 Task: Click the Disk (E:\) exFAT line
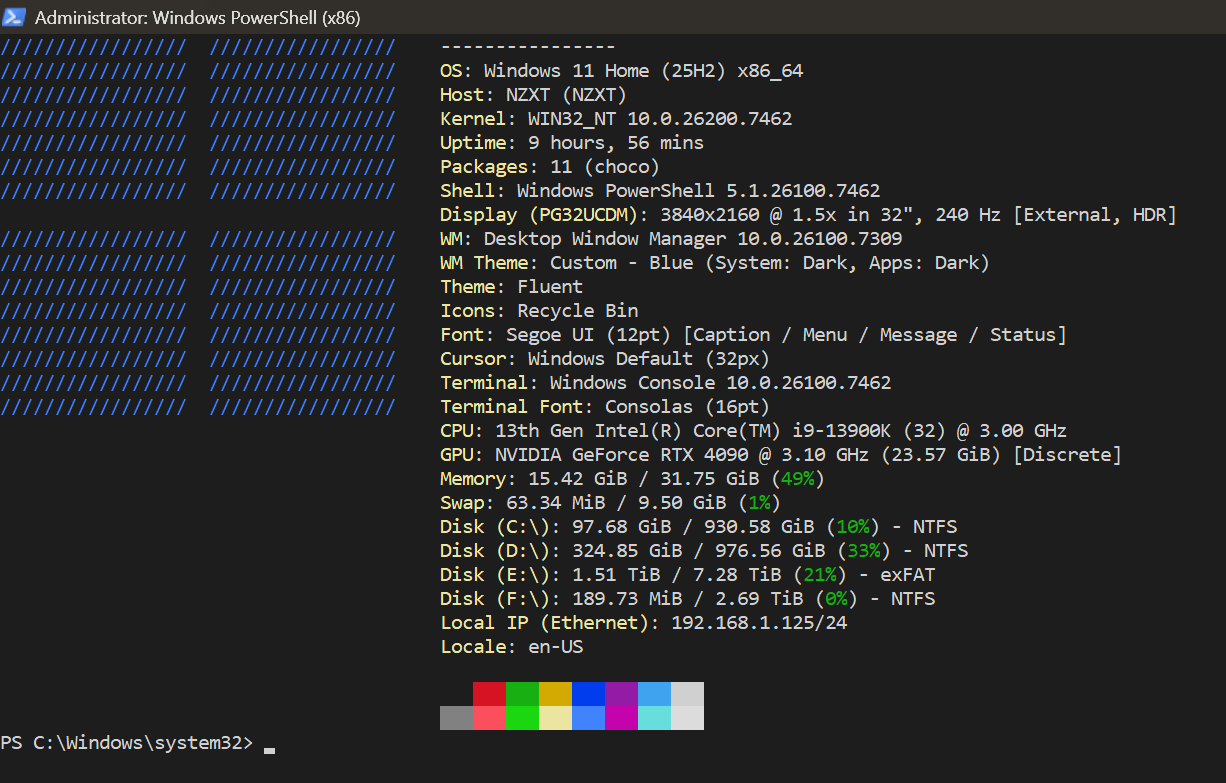tap(687, 575)
